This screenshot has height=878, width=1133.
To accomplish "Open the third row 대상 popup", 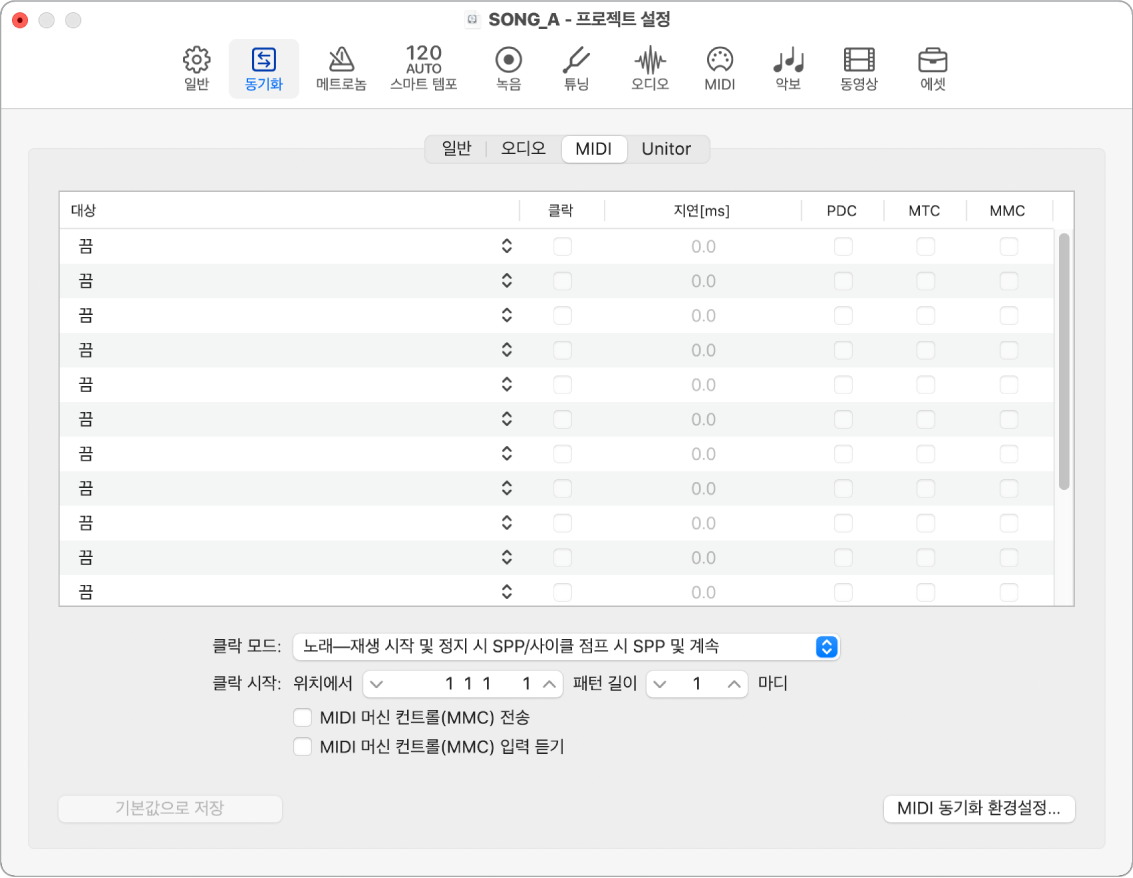I will (293, 316).
